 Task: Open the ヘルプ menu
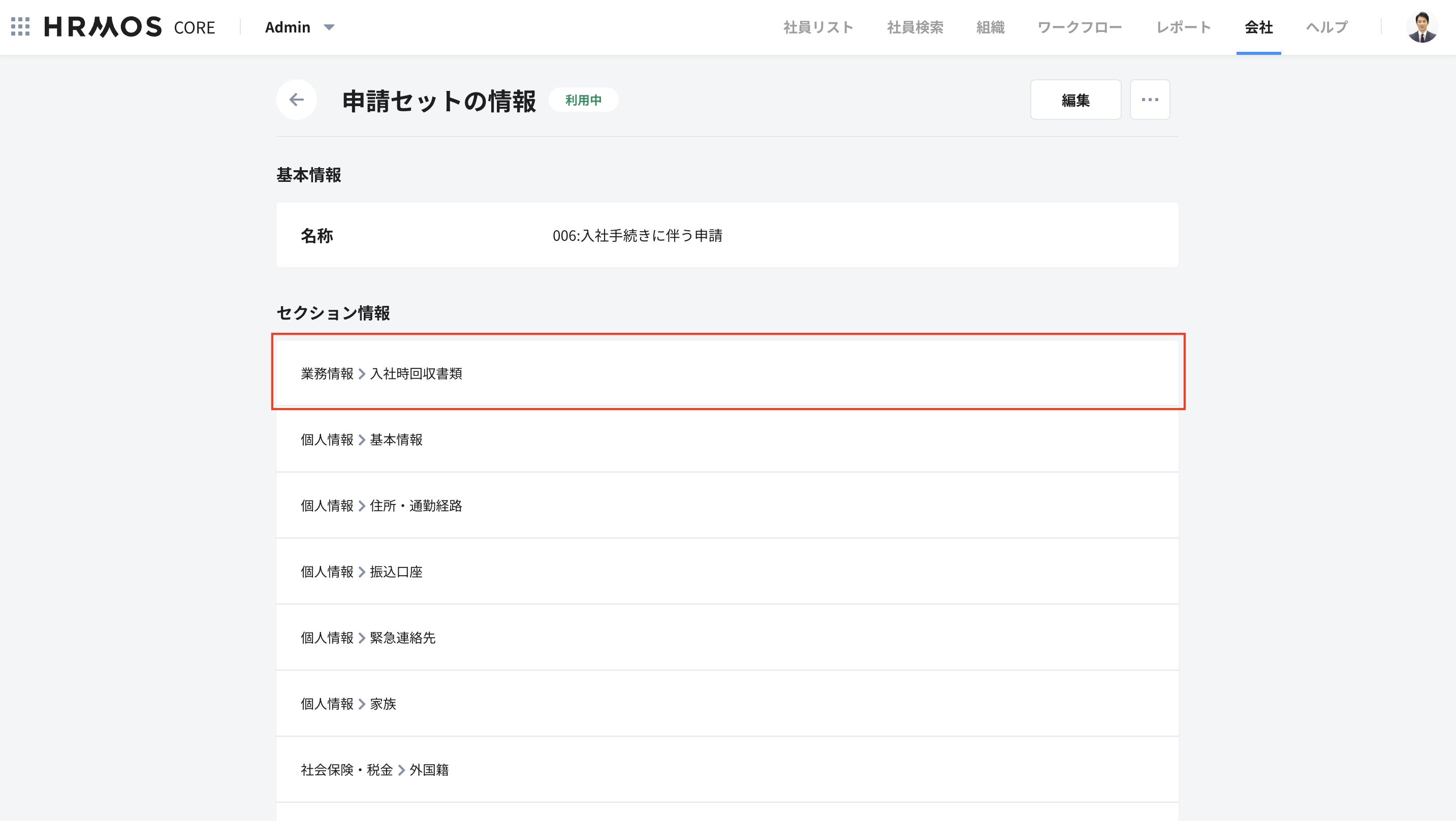(x=1326, y=27)
